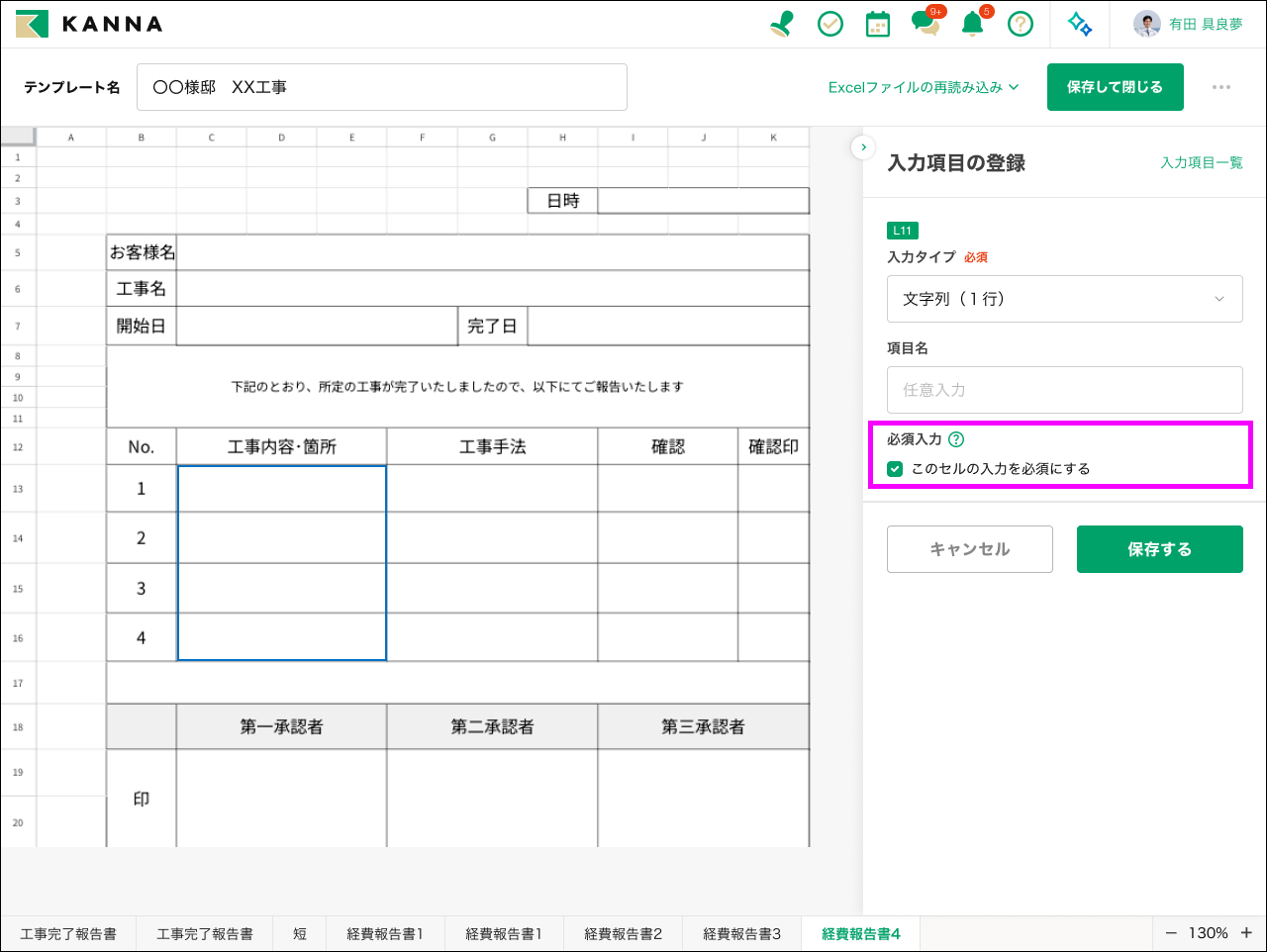
Task: Open Excelファイルの再読み込み dropdown
Action: [x=923, y=87]
